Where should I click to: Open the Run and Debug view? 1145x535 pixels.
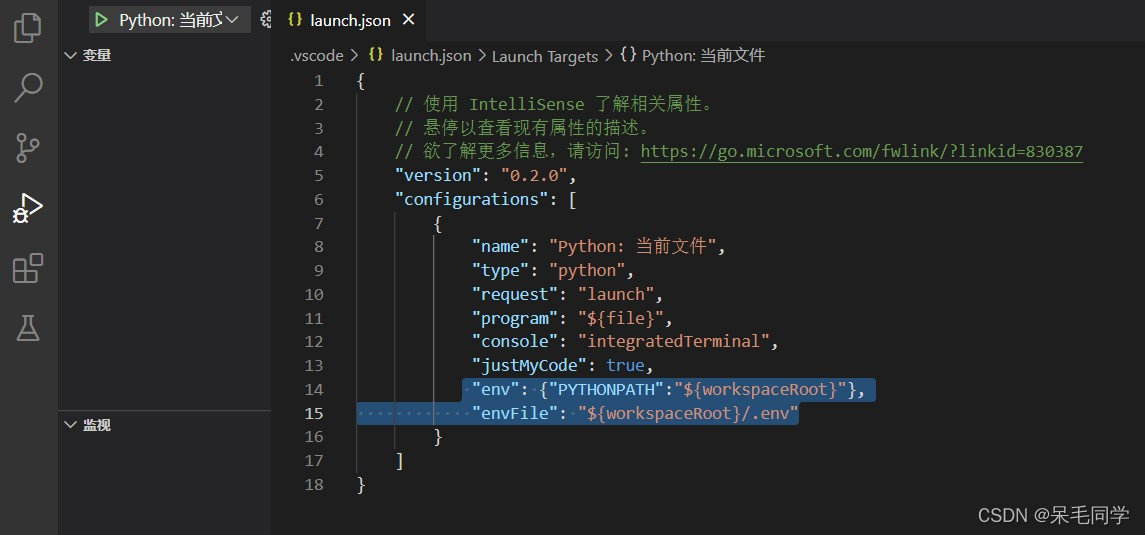[28, 209]
